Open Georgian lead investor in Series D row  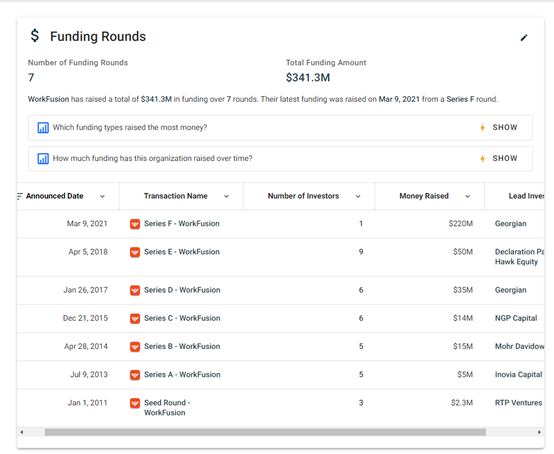[511, 290]
